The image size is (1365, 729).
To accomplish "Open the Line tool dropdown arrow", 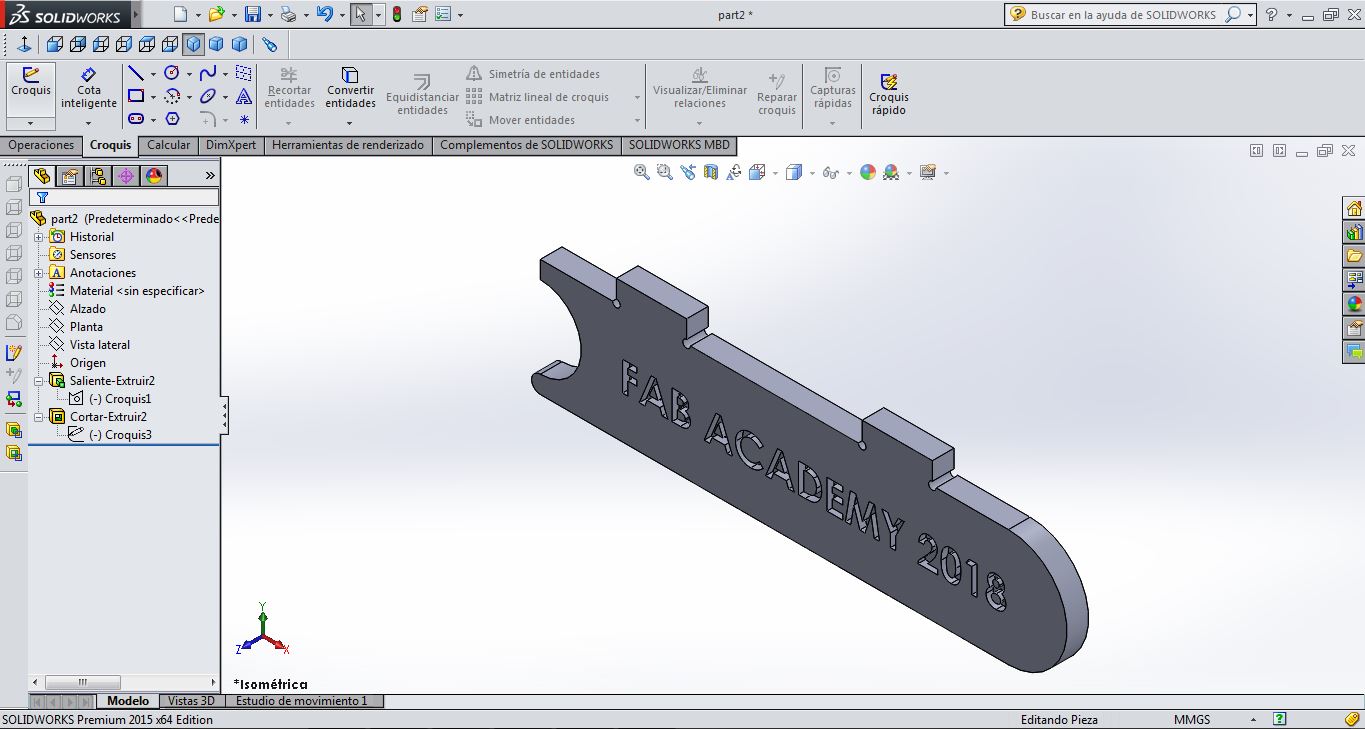I will click(x=153, y=74).
